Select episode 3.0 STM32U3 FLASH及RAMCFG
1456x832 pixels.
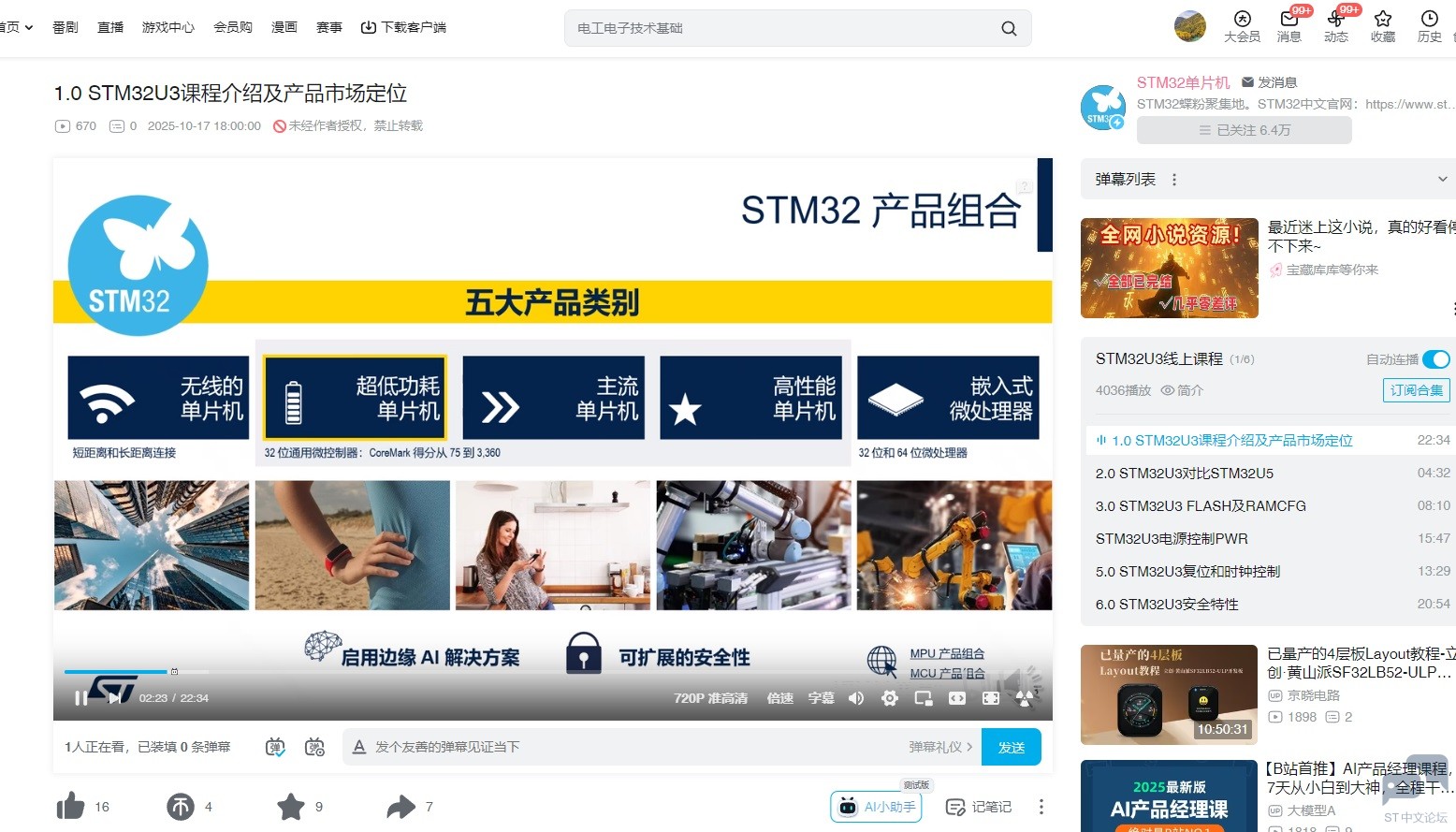tap(1273, 505)
